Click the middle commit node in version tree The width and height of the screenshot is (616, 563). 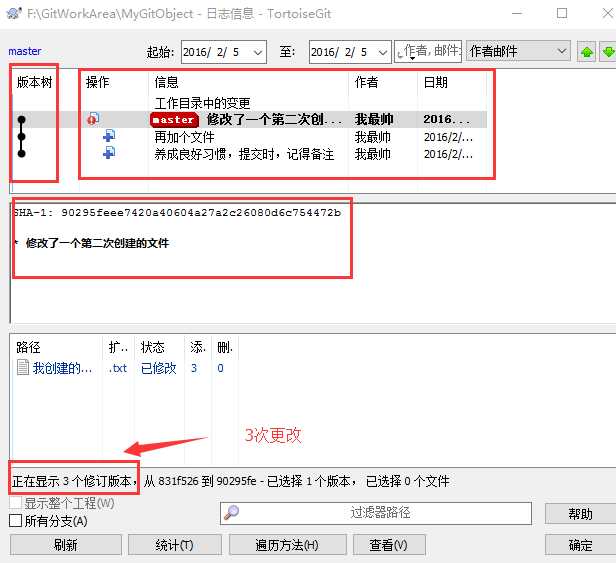[22, 136]
